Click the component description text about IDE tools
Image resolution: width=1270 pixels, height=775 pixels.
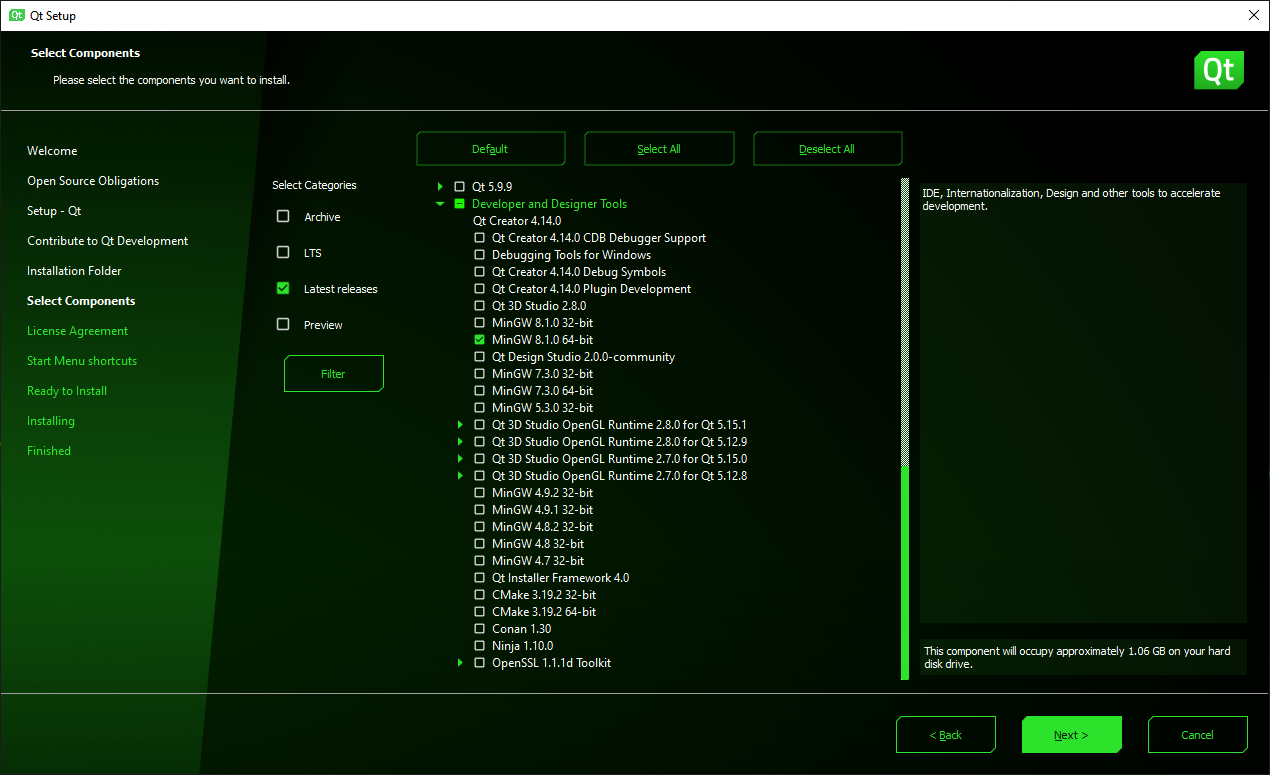(x=1072, y=199)
